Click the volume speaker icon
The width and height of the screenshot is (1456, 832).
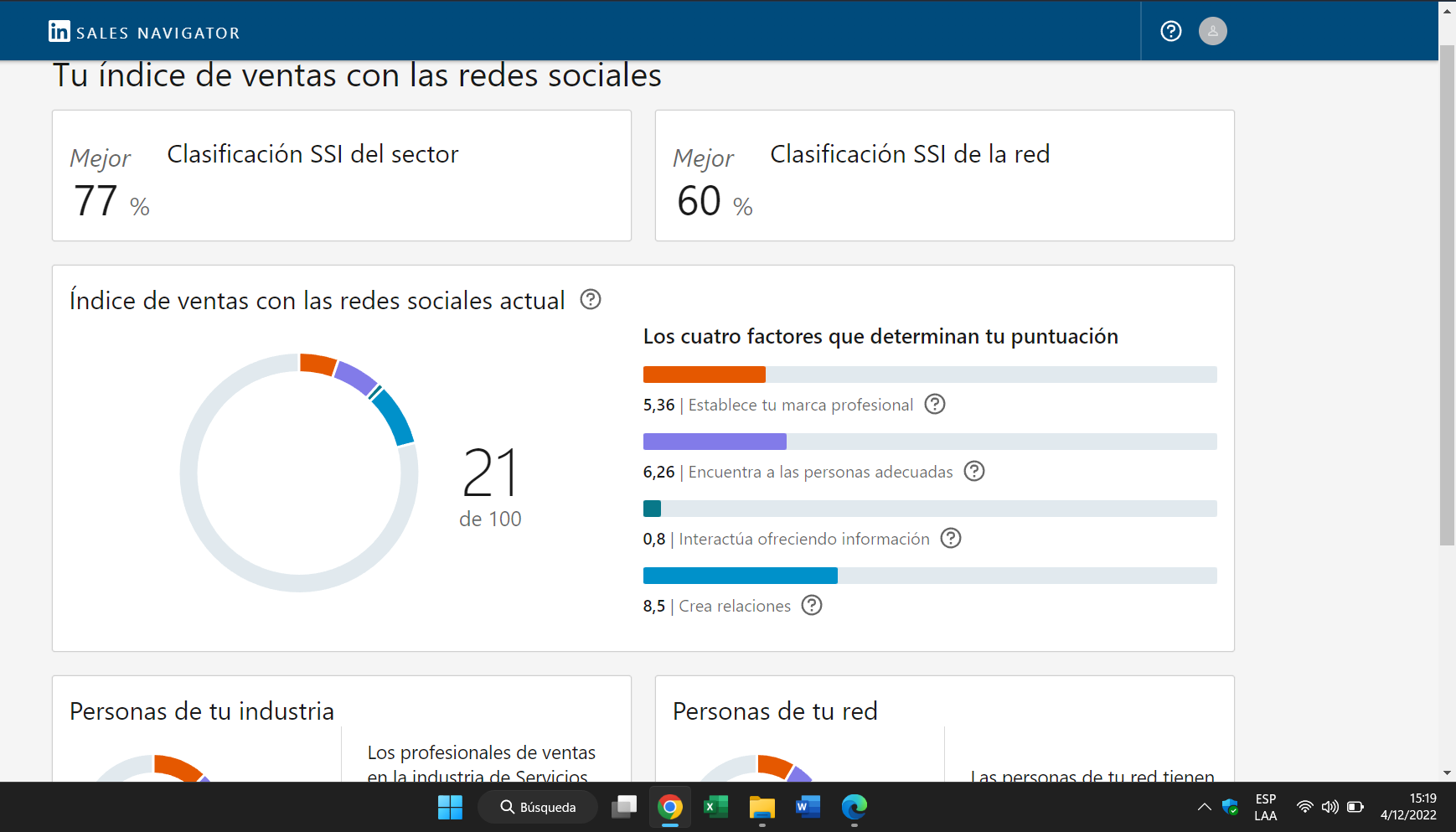[1330, 807]
